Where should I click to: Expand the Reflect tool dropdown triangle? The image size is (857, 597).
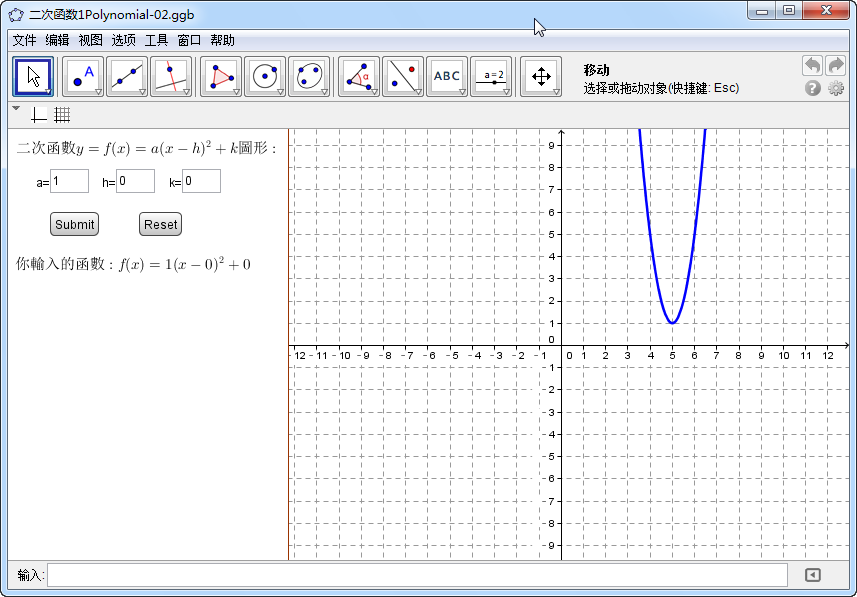(419, 92)
